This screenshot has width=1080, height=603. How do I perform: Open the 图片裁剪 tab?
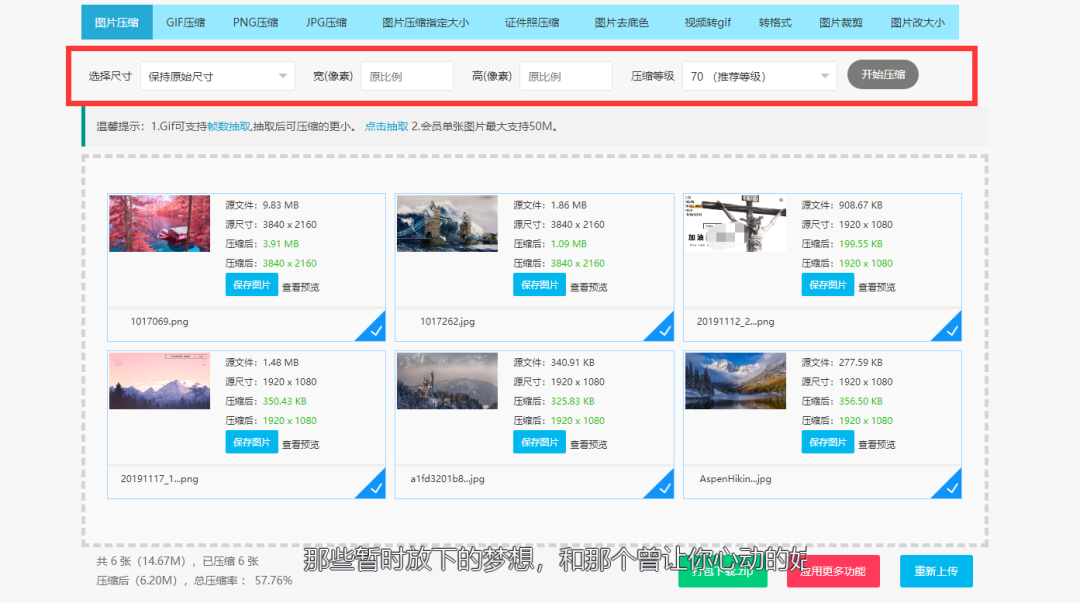(x=840, y=22)
